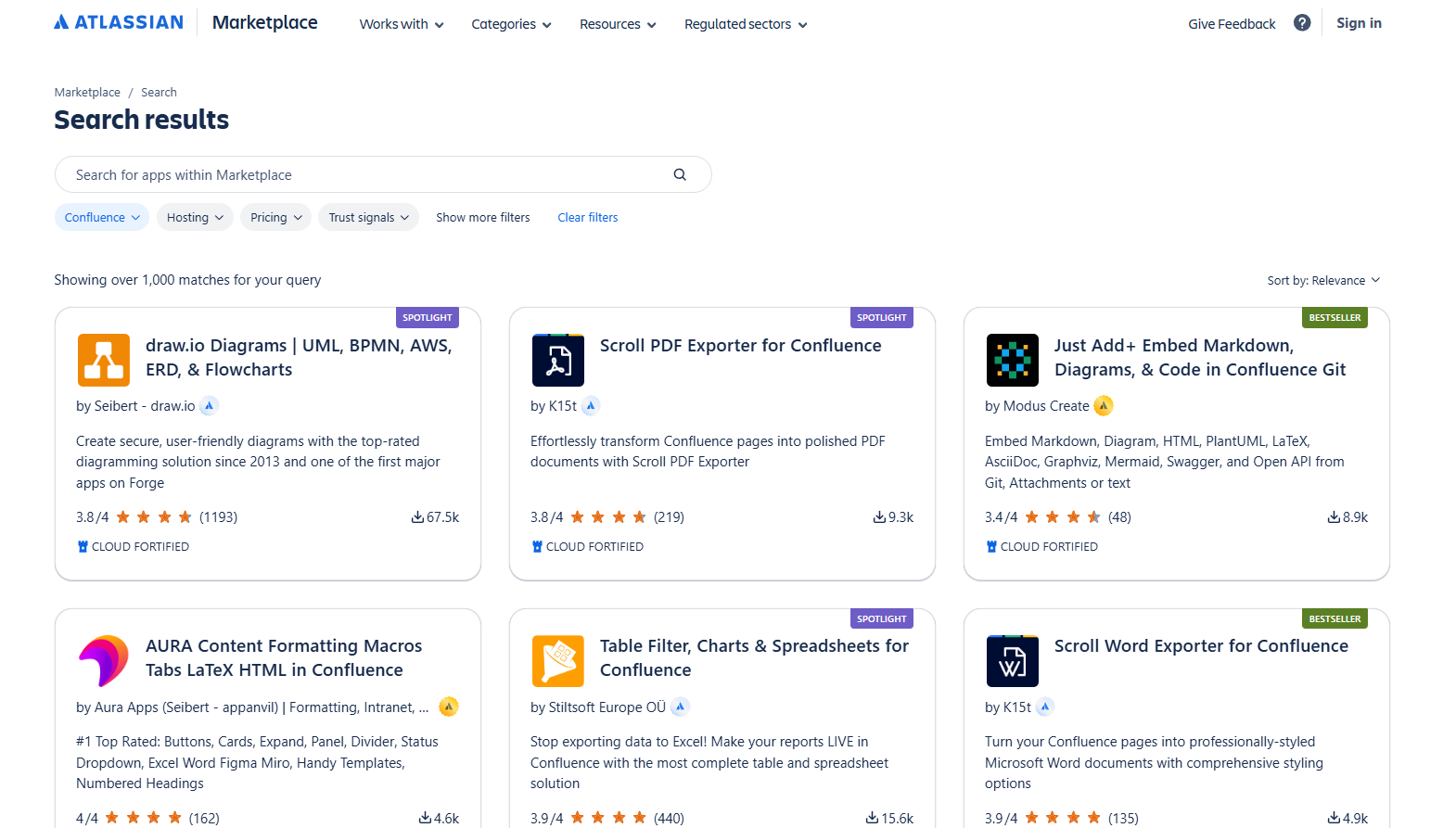This screenshot has height=828, width=1456.
Task: Click the star rating on draw.io card
Action: (154, 516)
